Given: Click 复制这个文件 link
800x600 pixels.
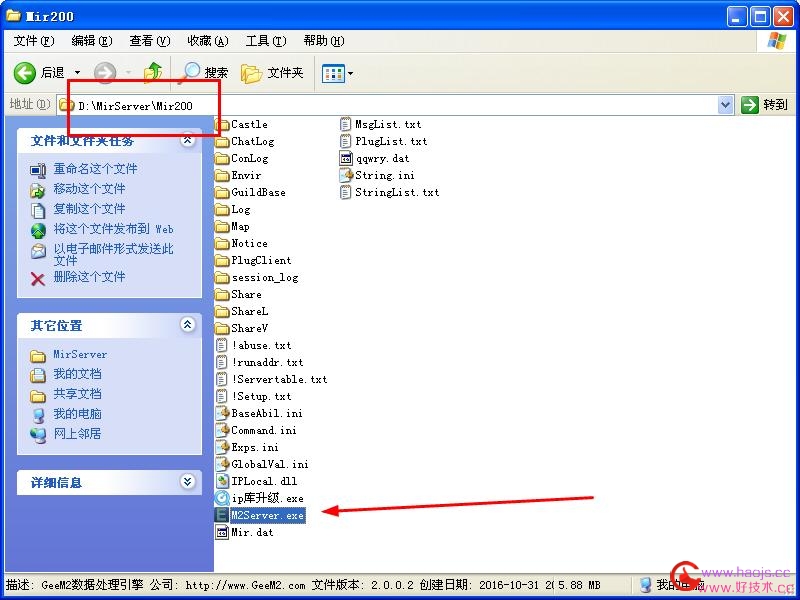Looking at the screenshot, I should 89,209.
